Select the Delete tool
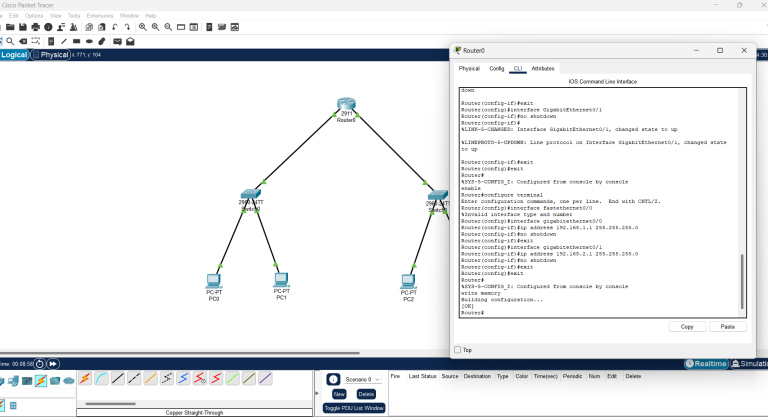This screenshot has height=417, width=768. coord(23,41)
